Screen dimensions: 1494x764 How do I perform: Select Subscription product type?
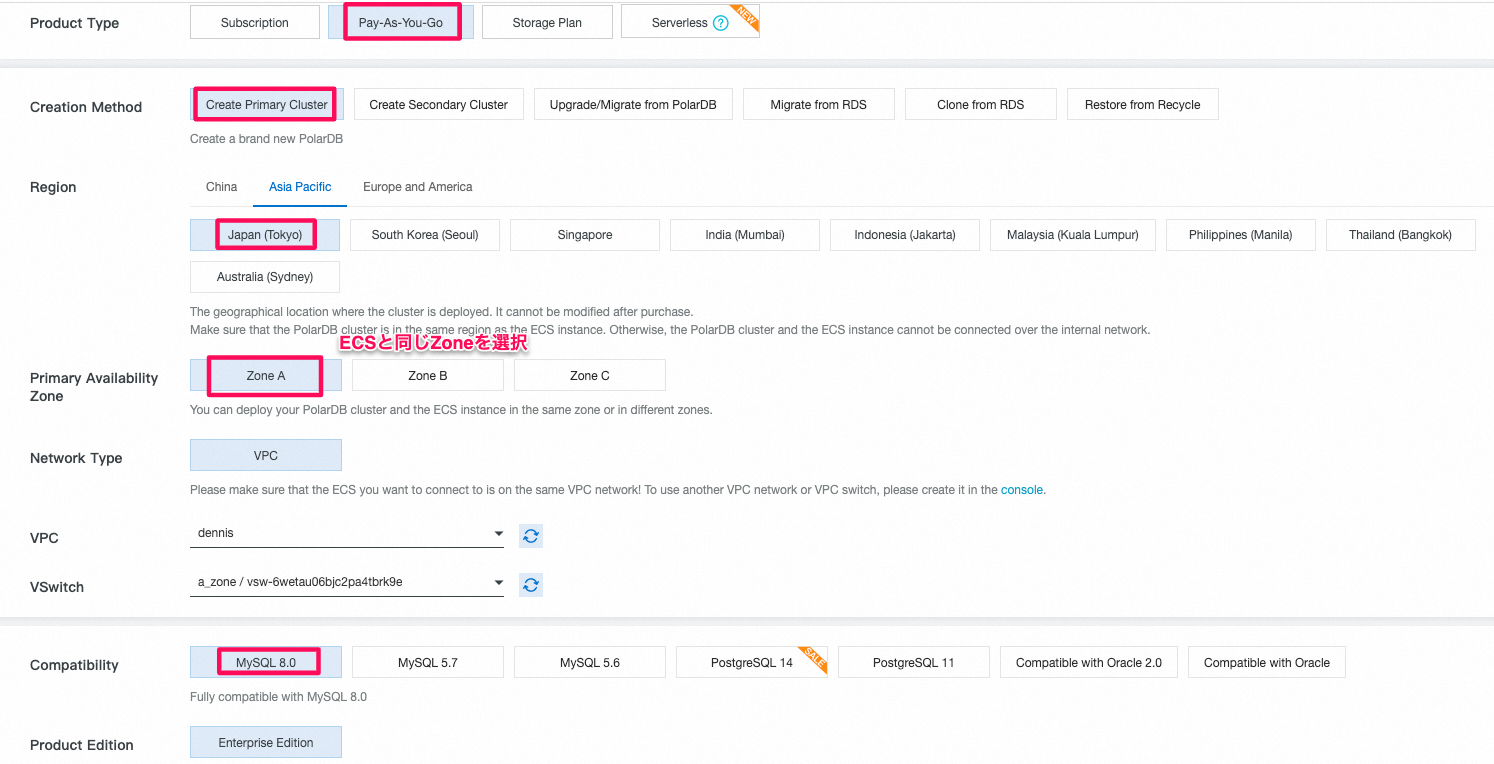[255, 23]
